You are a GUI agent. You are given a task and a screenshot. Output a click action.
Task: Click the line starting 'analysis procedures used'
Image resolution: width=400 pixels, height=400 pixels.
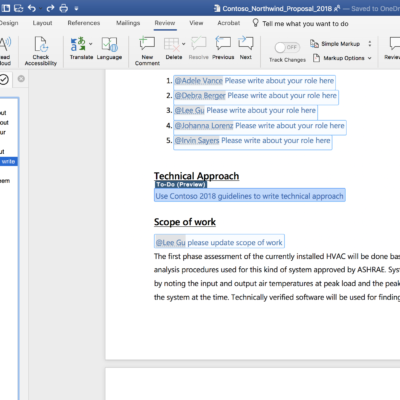coord(277,270)
